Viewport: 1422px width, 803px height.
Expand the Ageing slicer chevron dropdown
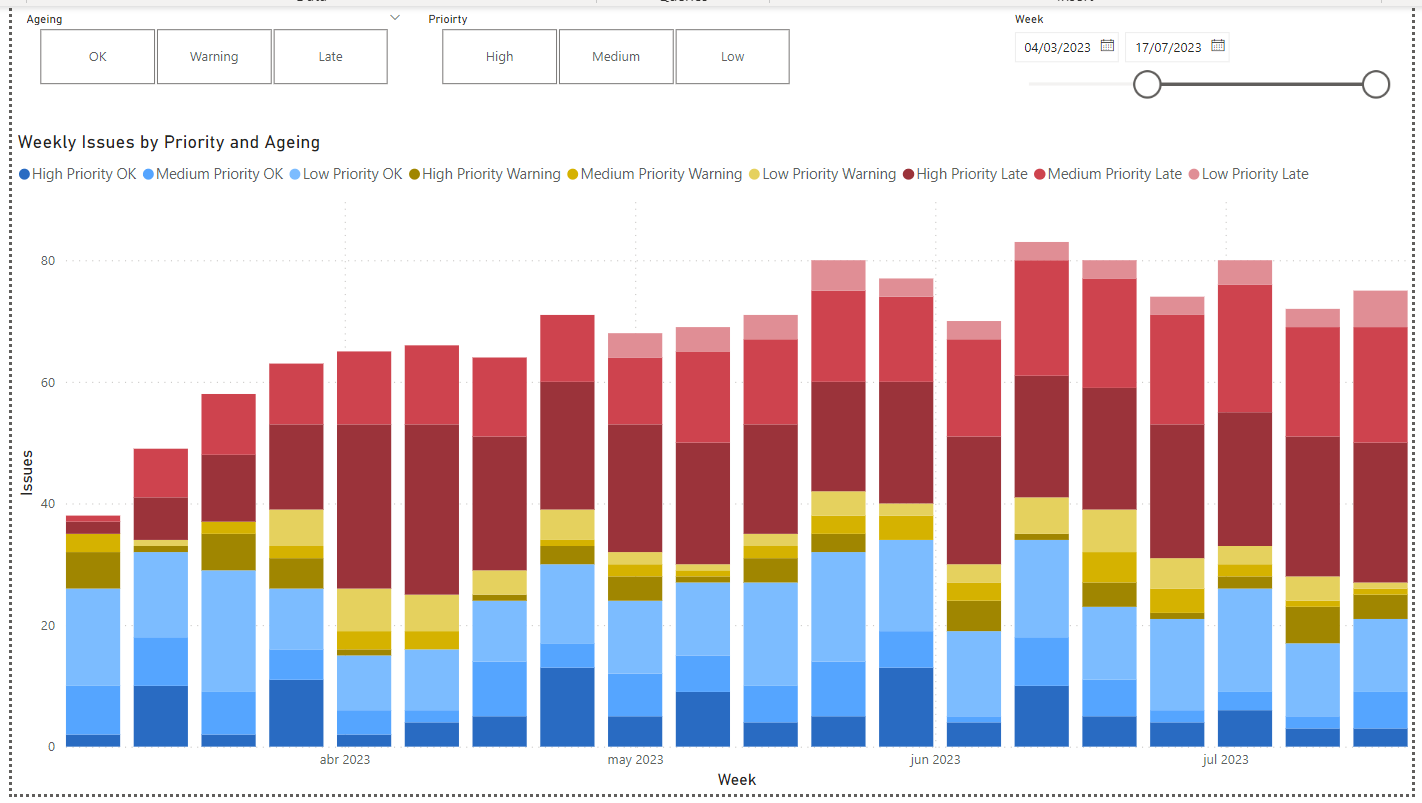click(395, 18)
